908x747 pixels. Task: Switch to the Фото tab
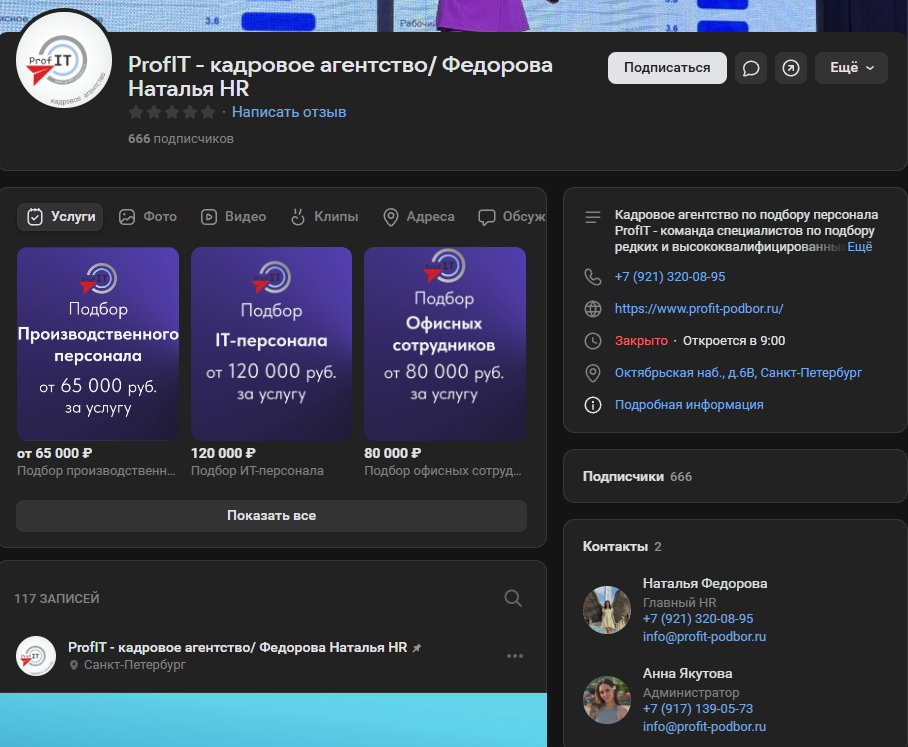coord(148,217)
